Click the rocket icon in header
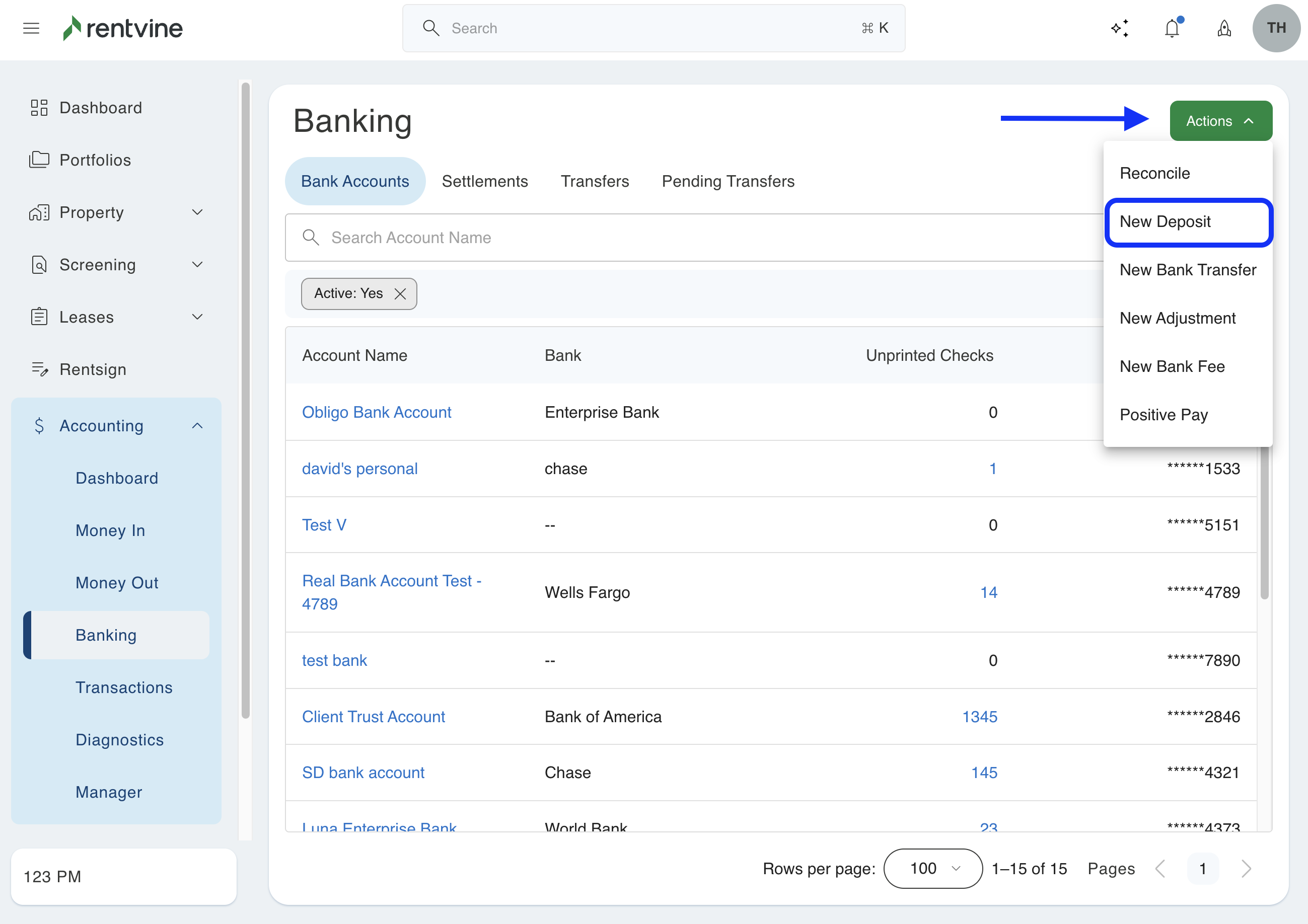This screenshot has width=1308, height=924. point(1224,28)
